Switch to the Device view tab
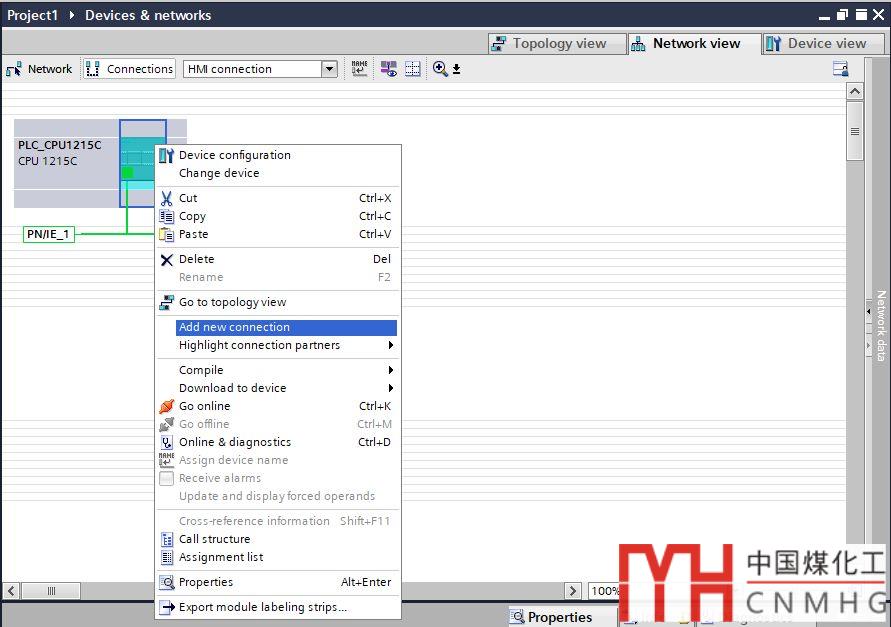This screenshot has width=891, height=627. (x=816, y=44)
